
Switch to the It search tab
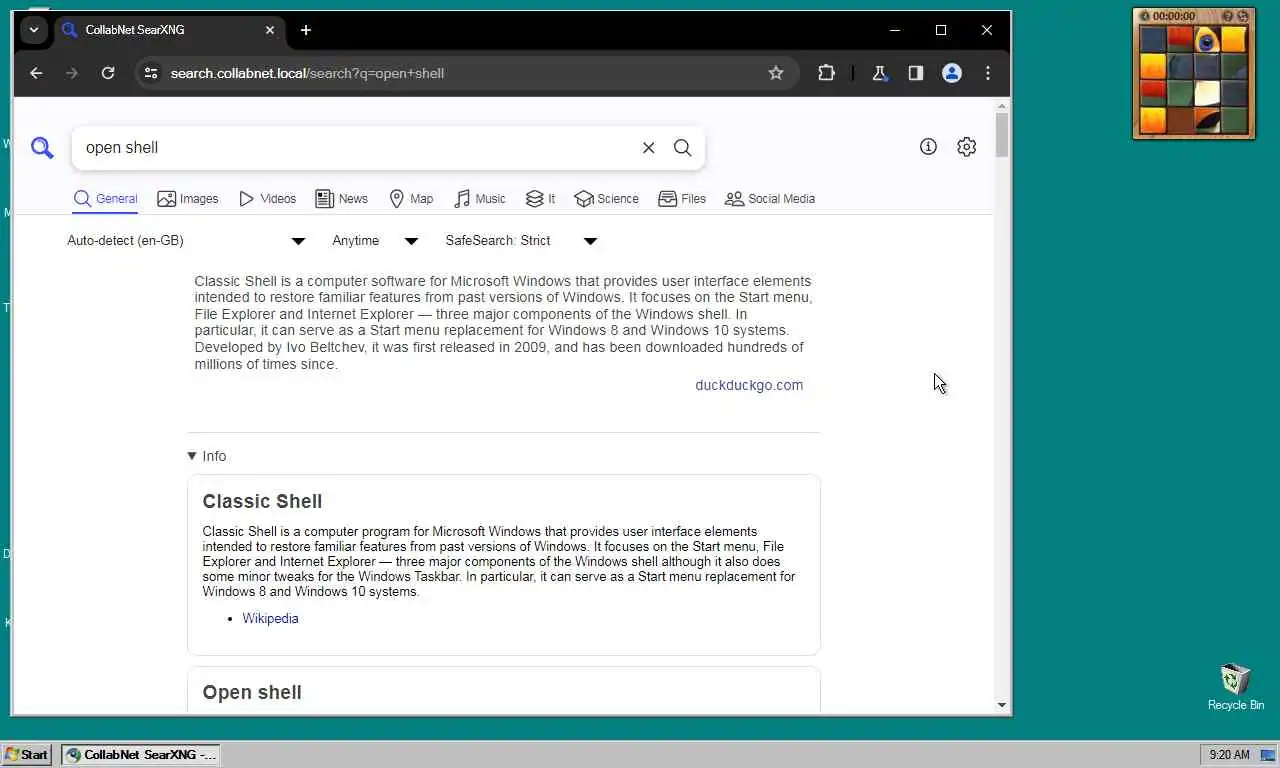541,199
